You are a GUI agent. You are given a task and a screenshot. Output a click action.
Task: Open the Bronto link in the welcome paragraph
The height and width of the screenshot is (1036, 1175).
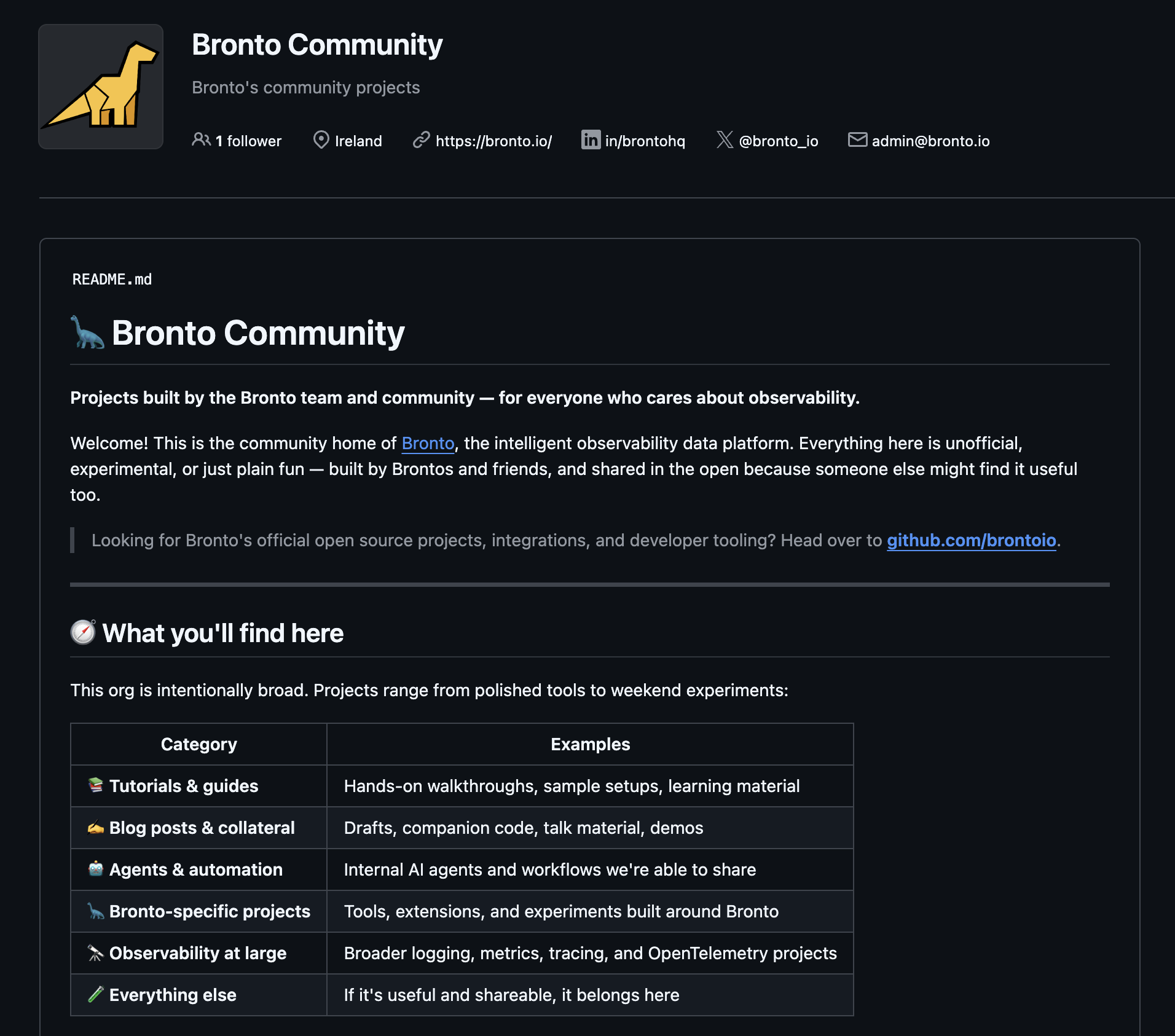[x=428, y=443]
